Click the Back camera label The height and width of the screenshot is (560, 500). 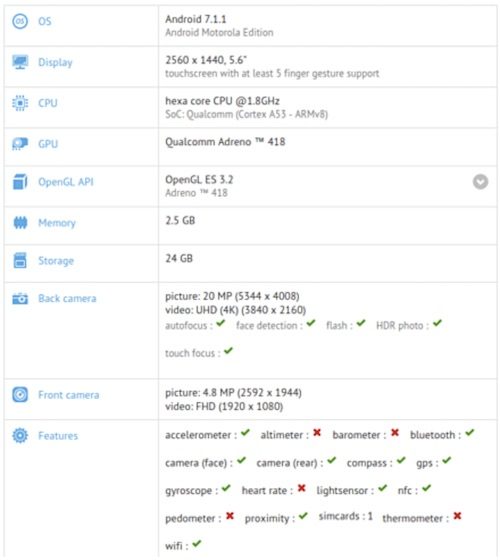67,298
